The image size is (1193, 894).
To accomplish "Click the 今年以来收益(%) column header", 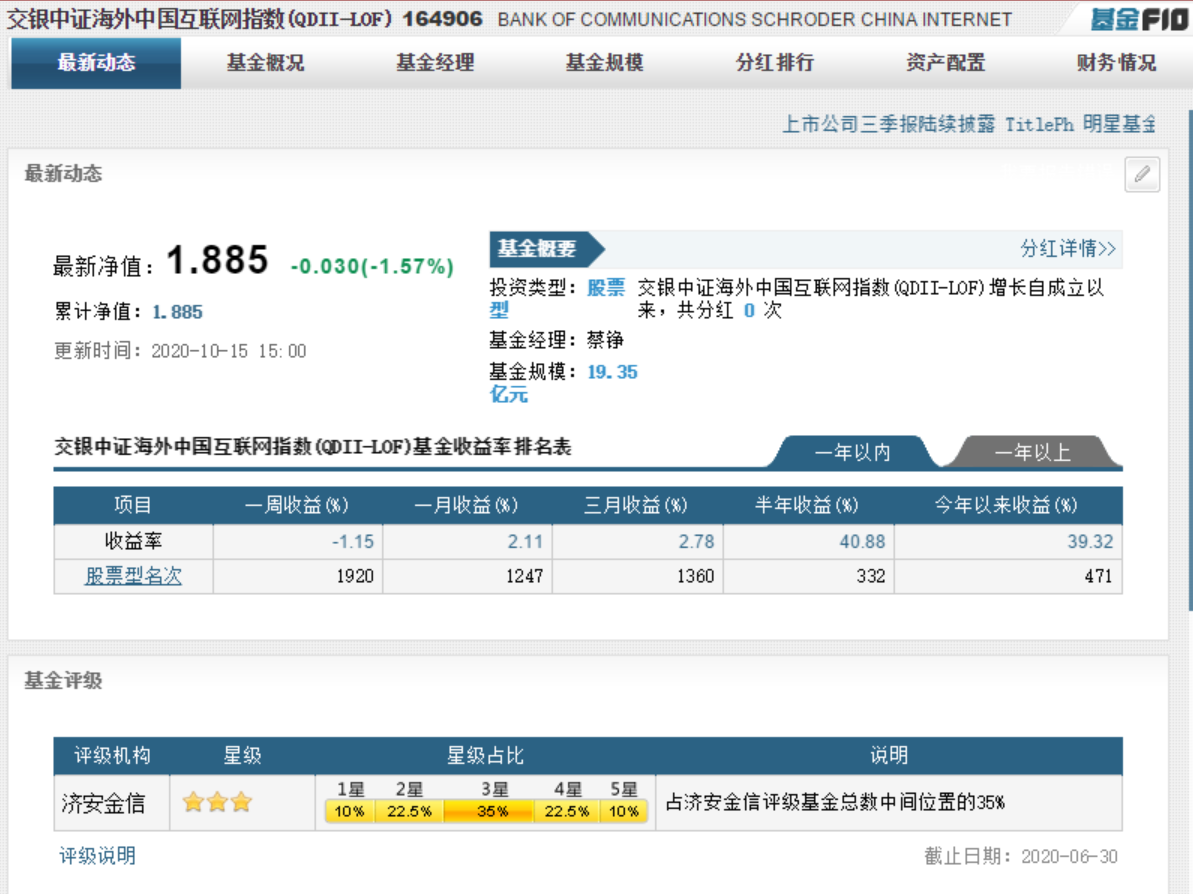I will coord(1006,505).
